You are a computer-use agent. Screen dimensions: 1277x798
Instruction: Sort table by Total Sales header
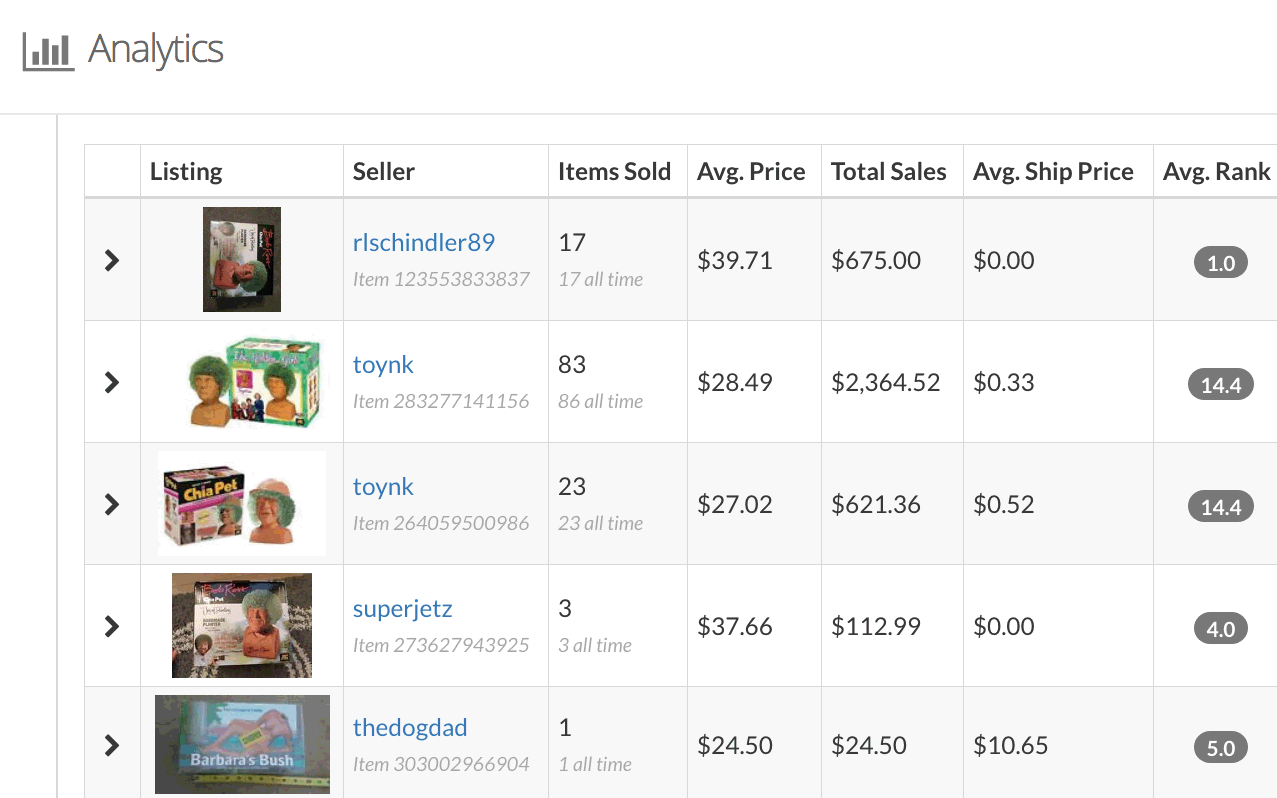(888, 171)
